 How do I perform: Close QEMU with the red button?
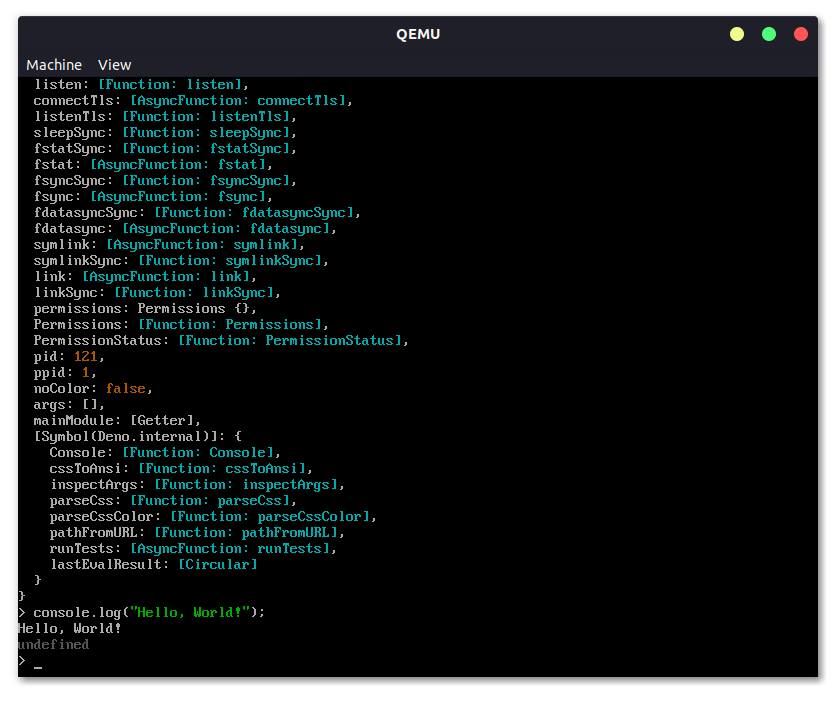pyautogui.click(x=801, y=34)
